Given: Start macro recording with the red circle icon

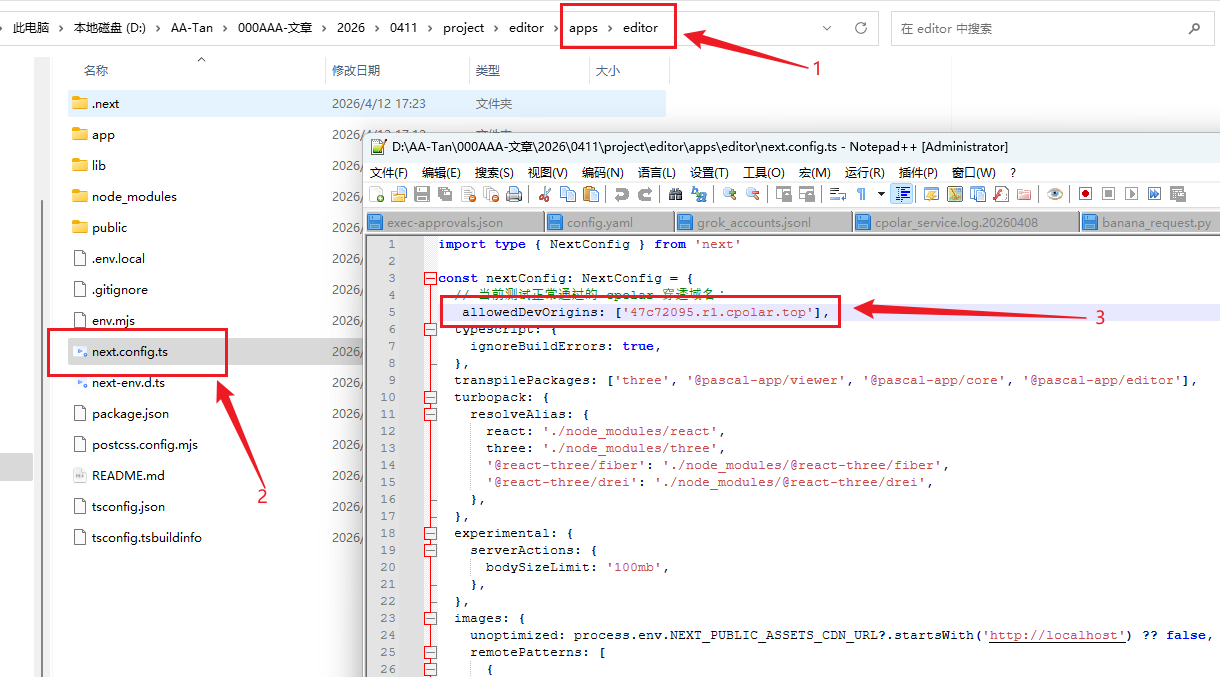Looking at the screenshot, I should (x=1085, y=194).
